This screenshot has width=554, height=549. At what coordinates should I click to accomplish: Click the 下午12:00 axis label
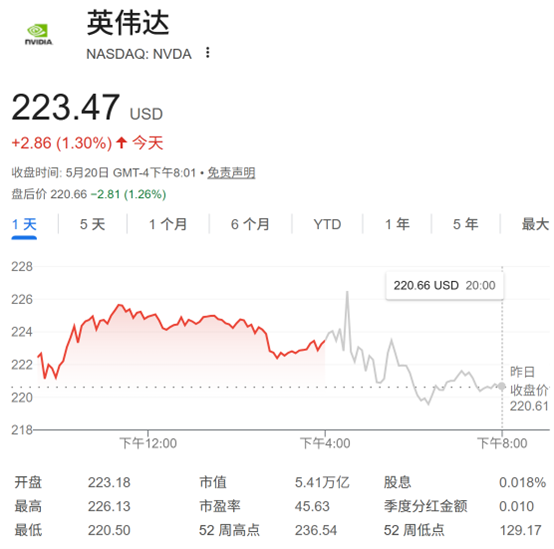[x=148, y=443]
